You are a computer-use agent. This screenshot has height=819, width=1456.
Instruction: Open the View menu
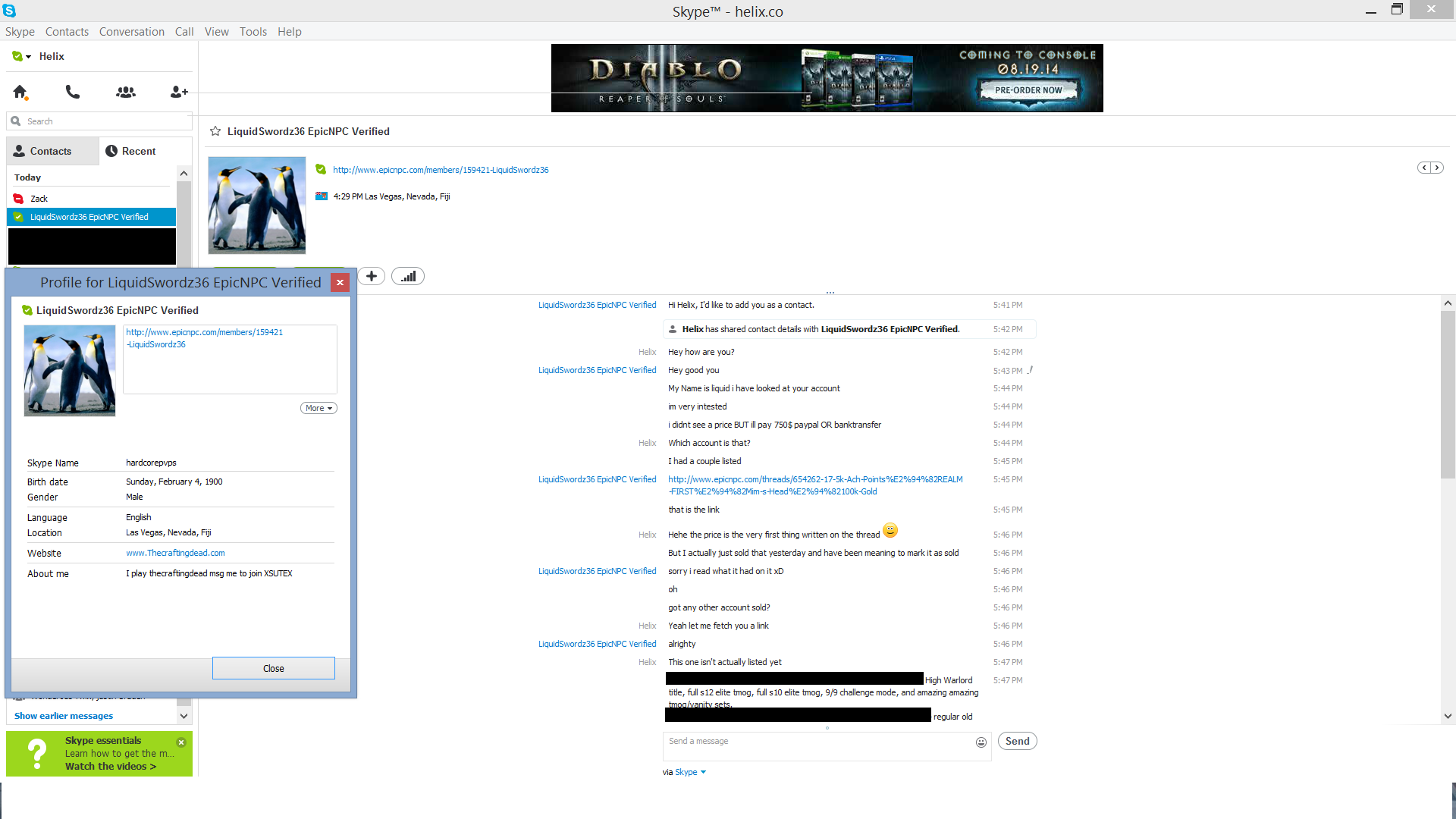216,31
